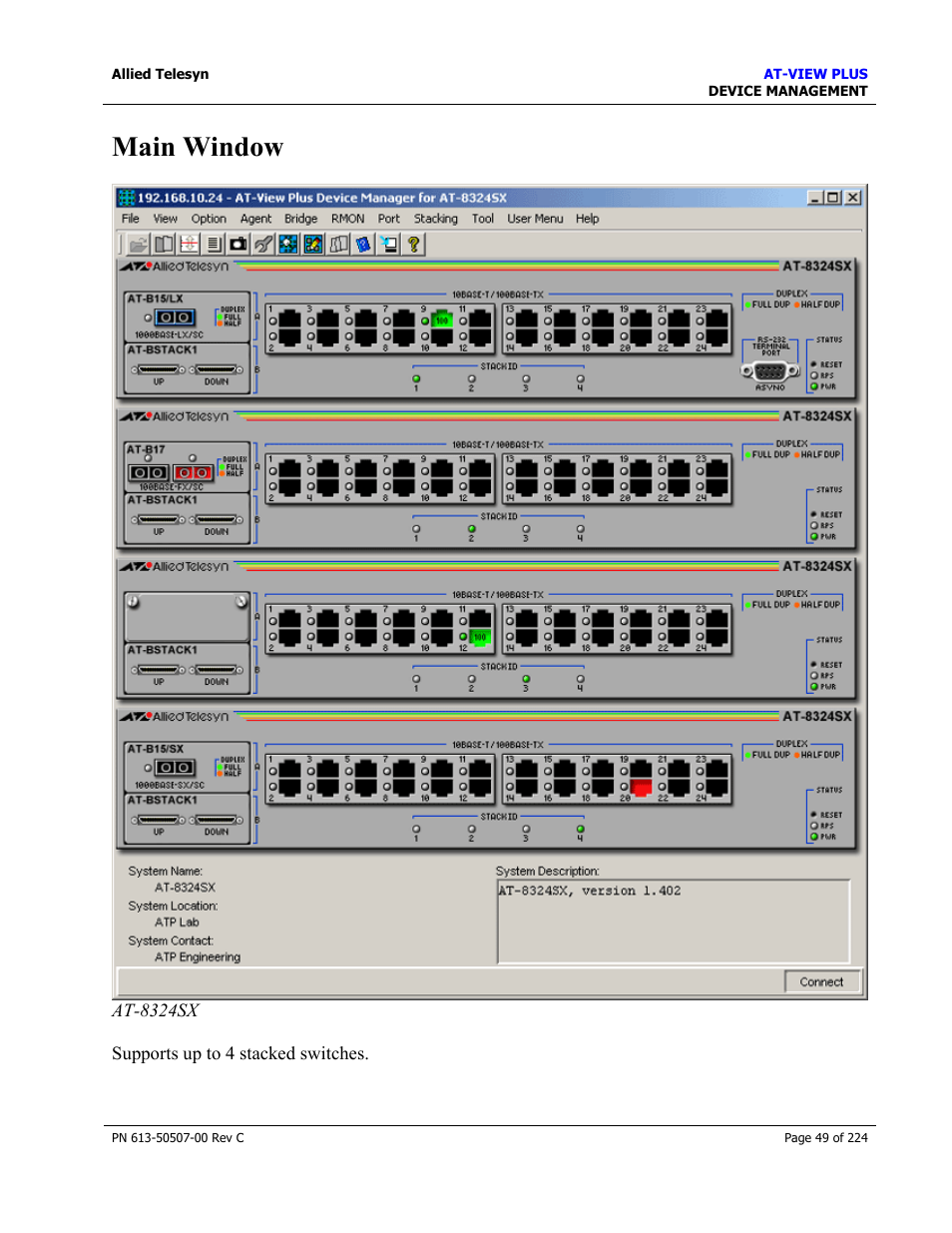Minimize the Device Manager window

click(x=815, y=198)
